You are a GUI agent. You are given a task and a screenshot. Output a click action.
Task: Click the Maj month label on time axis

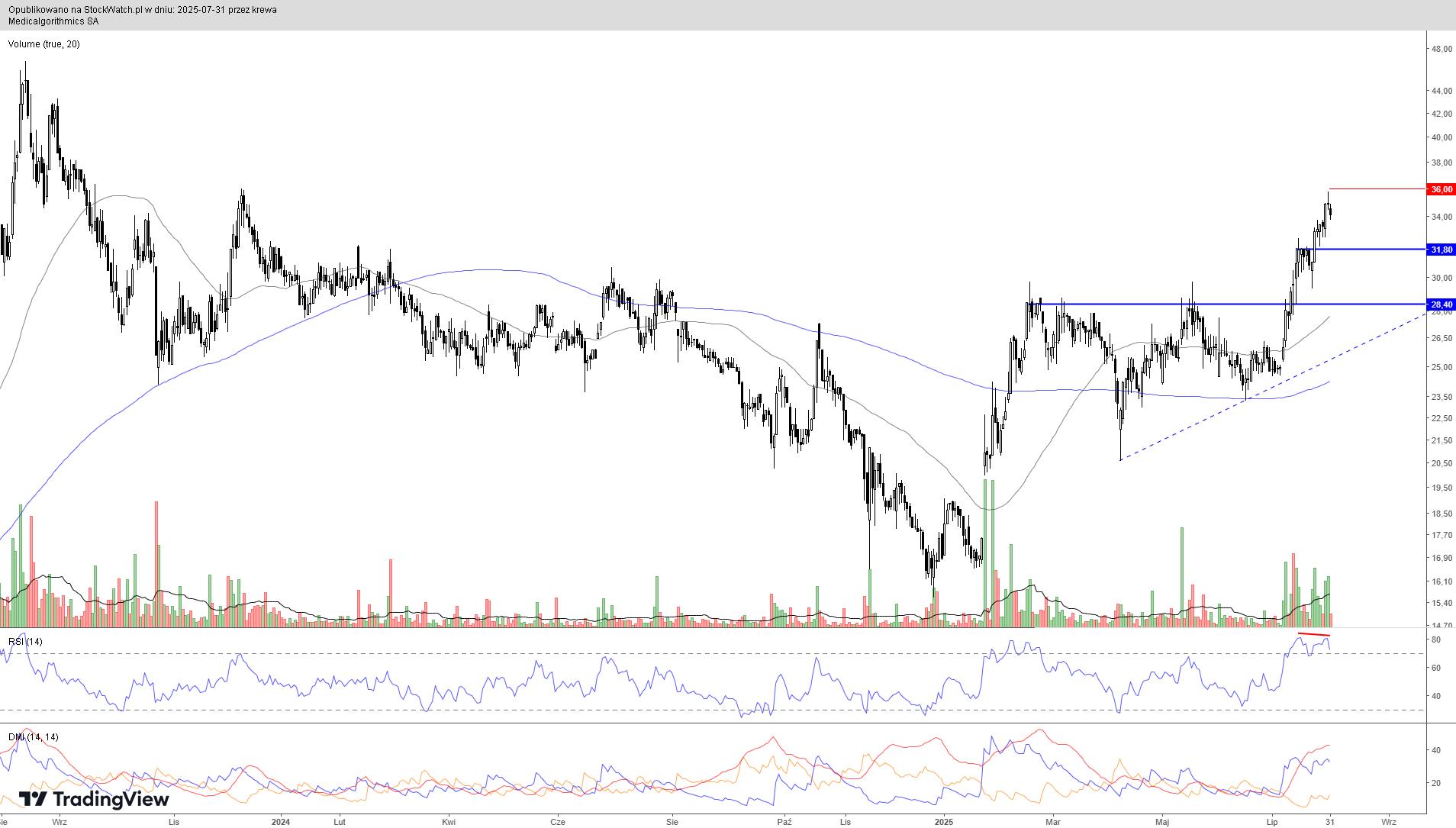1162,822
